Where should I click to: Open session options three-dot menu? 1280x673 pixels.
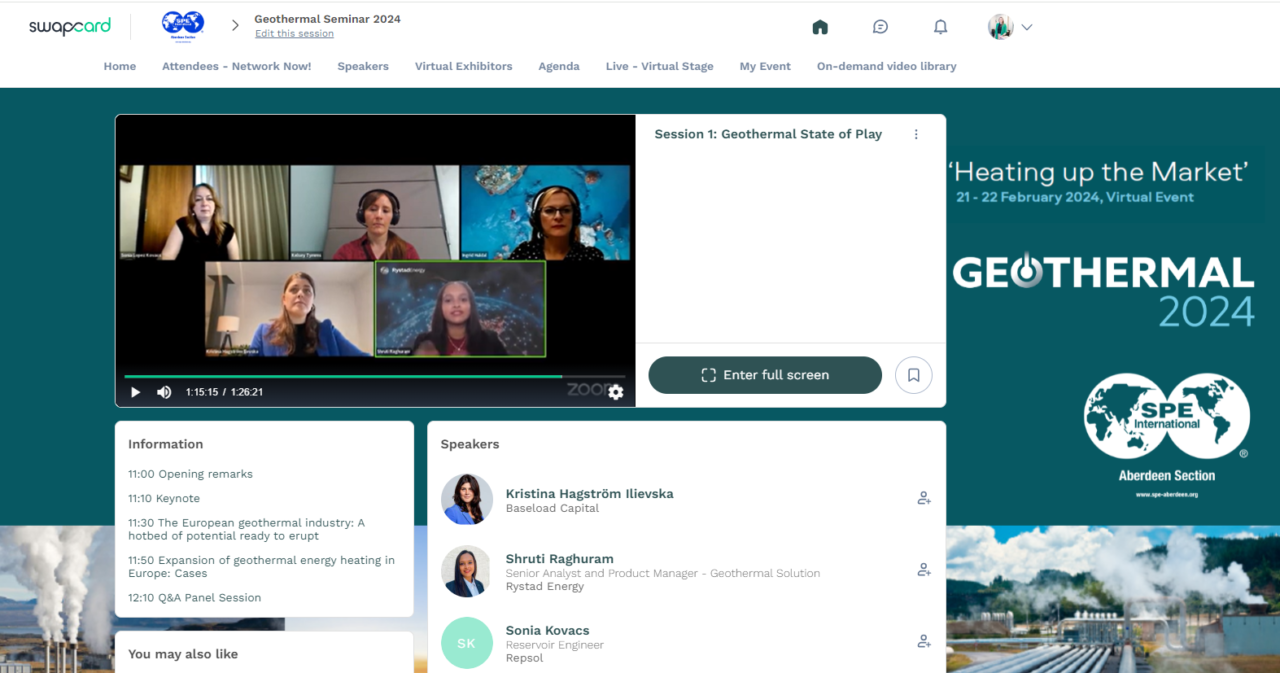[916, 134]
